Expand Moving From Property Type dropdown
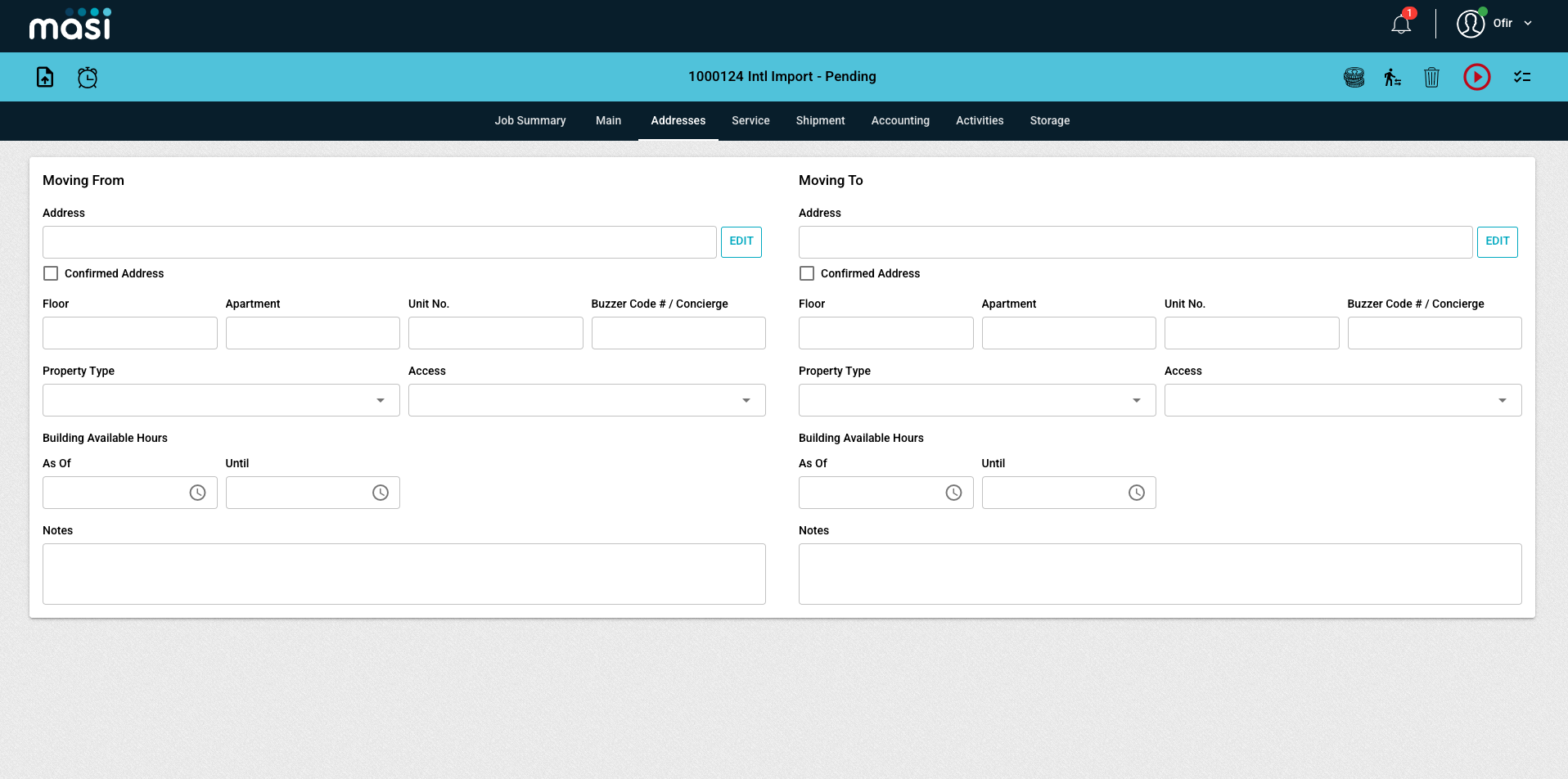The height and width of the screenshot is (779, 1568). [x=221, y=400]
